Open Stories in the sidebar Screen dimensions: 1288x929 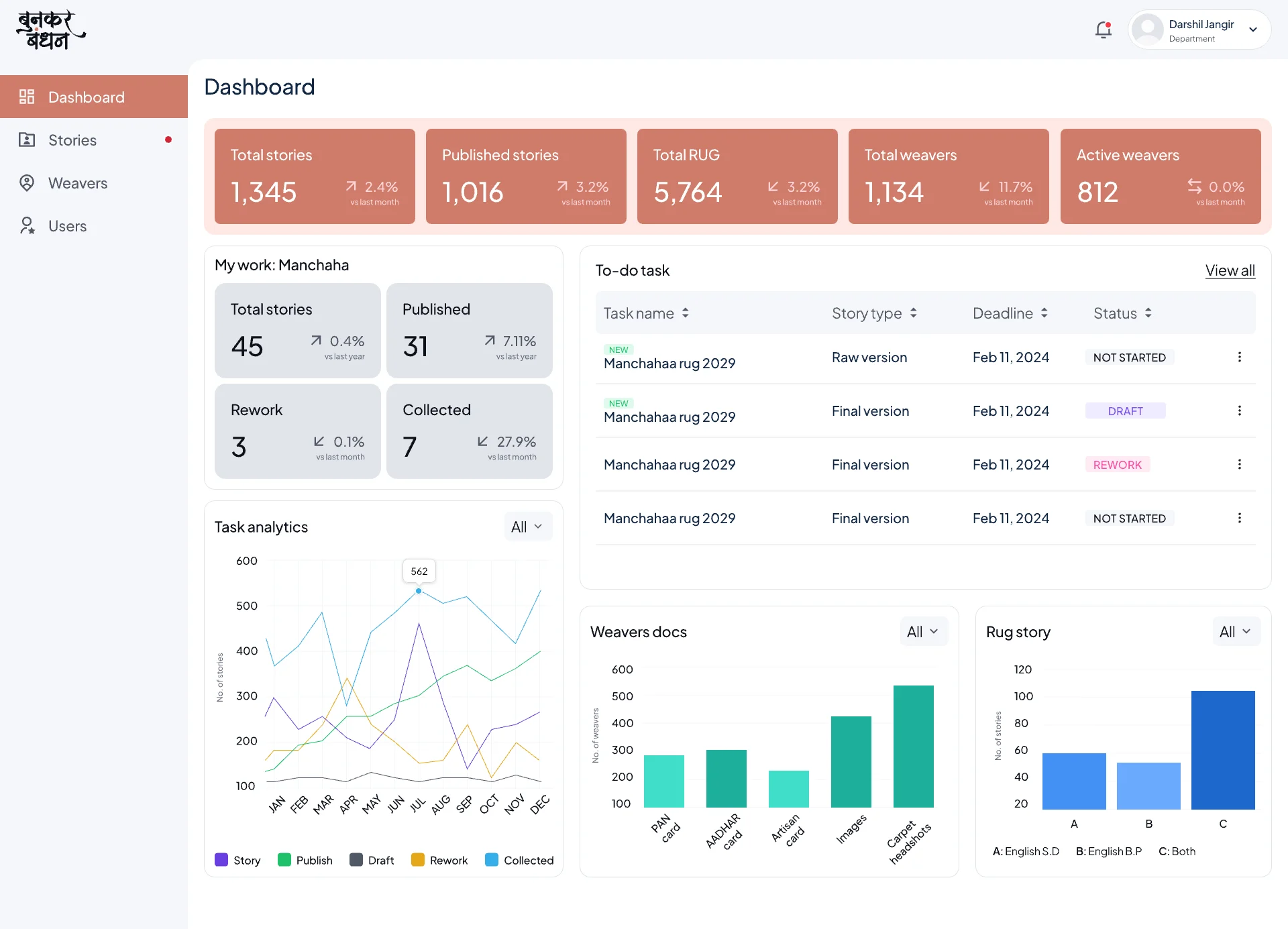94,140
